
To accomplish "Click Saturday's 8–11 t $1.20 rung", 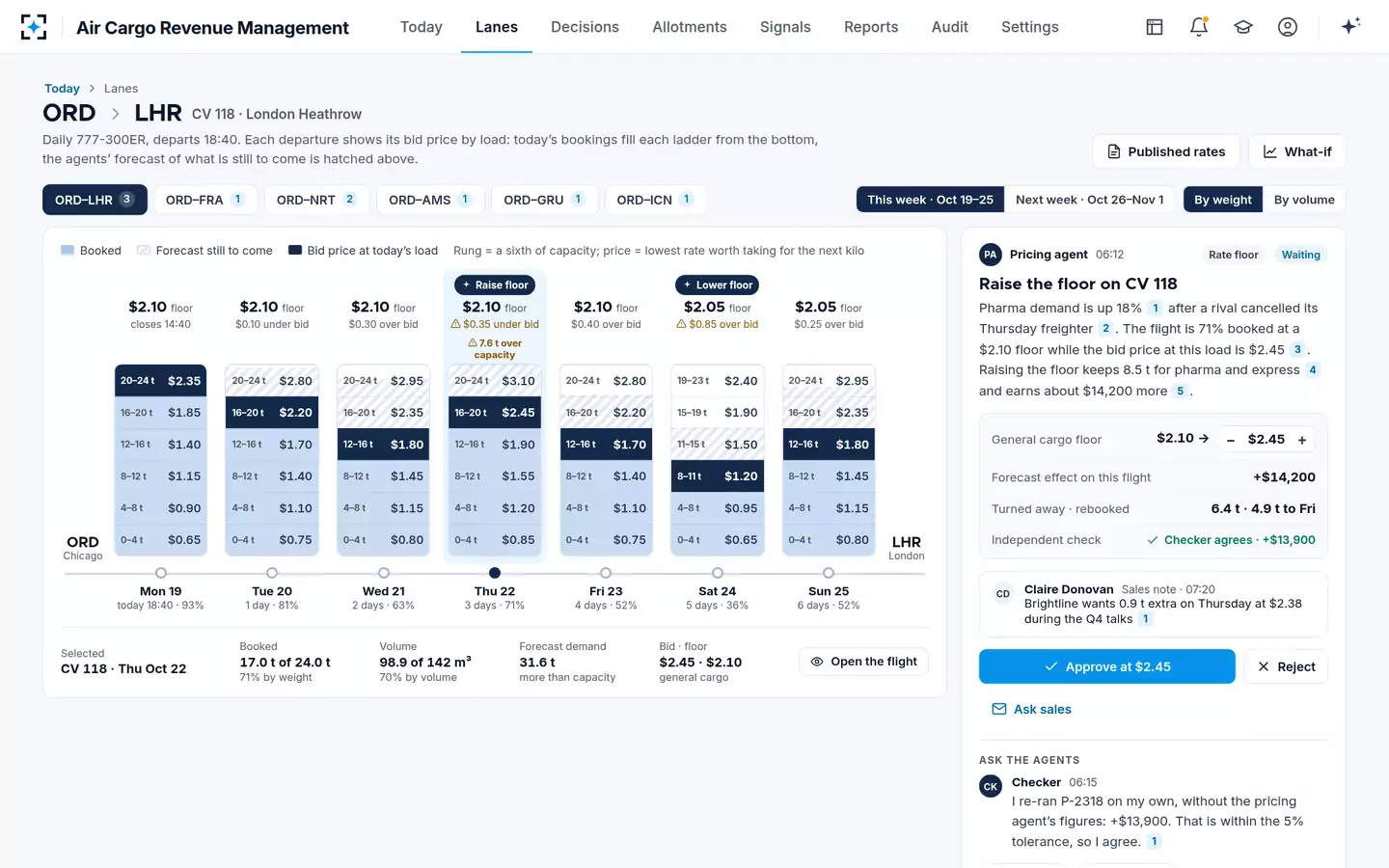I will pos(718,476).
